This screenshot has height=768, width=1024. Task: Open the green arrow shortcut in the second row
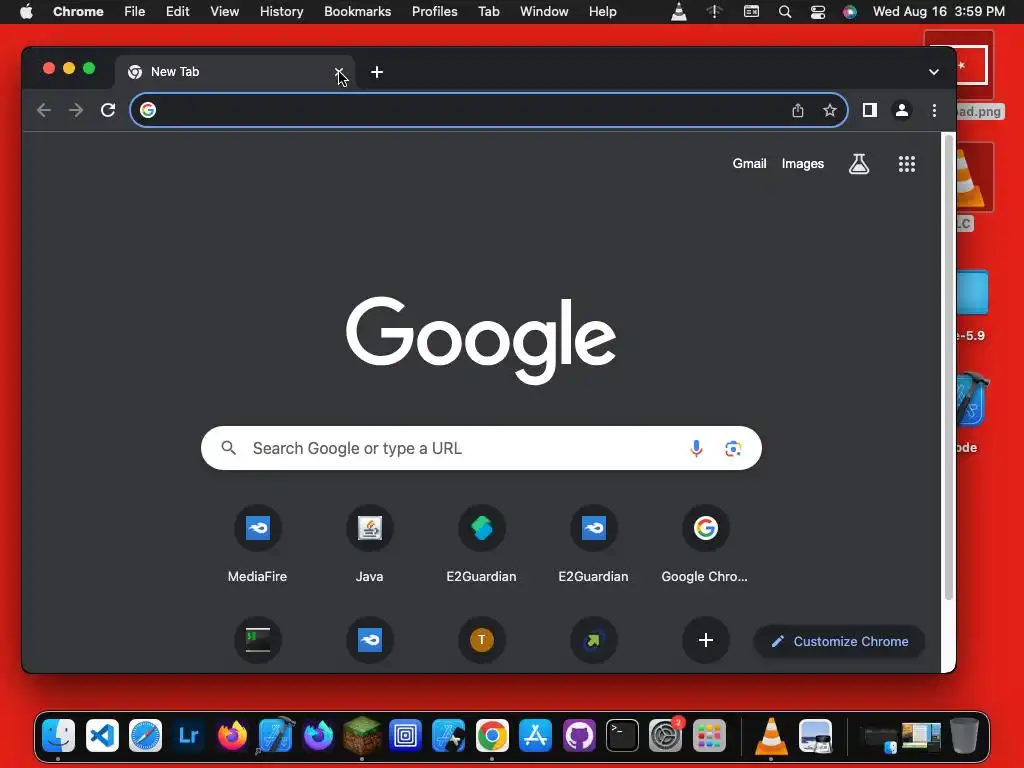[594, 640]
